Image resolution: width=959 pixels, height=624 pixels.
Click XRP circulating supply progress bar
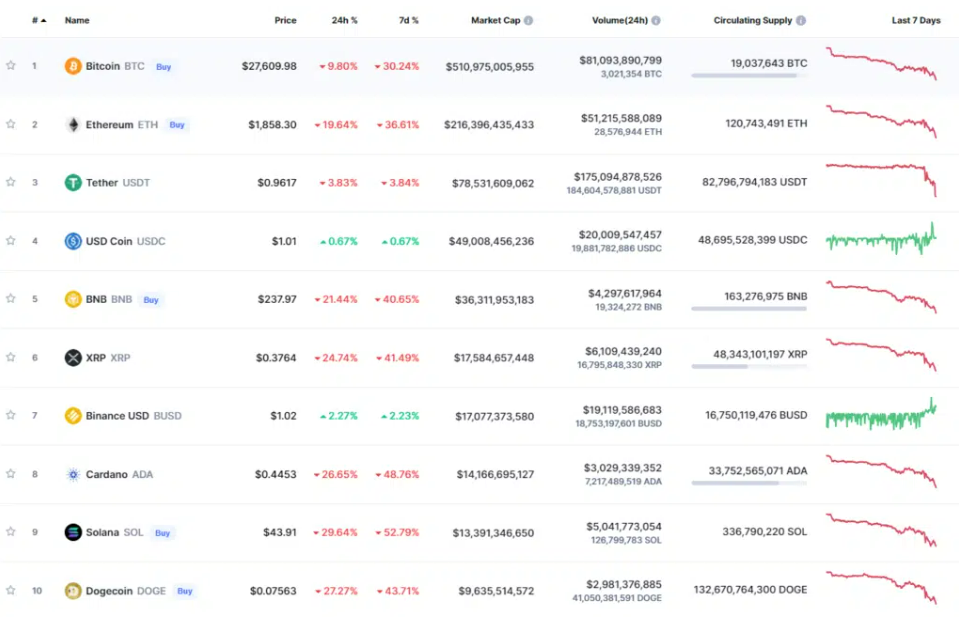click(x=749, y=366)
